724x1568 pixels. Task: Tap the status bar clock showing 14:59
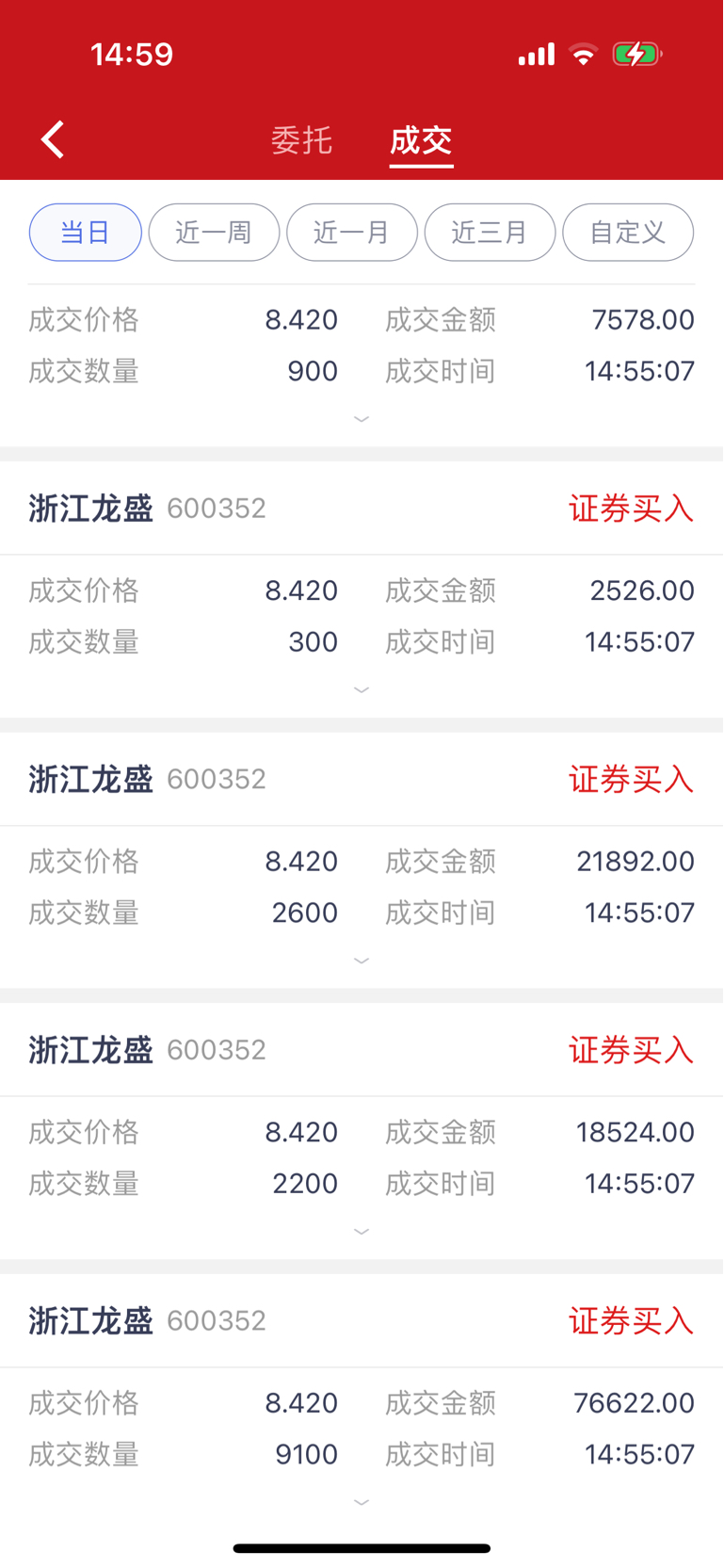pos(132,55)
